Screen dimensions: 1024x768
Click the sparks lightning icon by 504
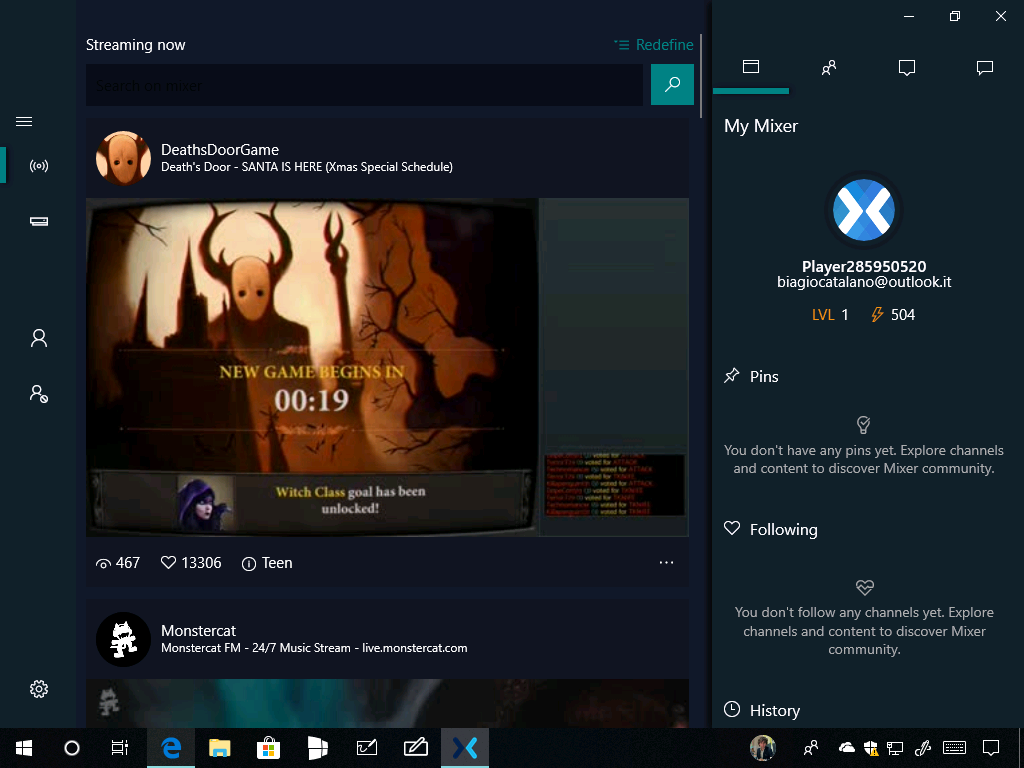click(877, 314)
